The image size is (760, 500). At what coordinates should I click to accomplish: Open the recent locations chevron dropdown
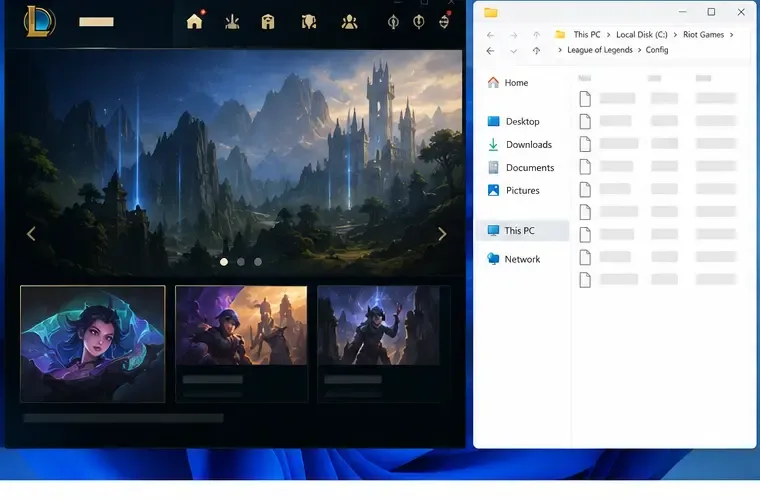(x=514, y=51)
